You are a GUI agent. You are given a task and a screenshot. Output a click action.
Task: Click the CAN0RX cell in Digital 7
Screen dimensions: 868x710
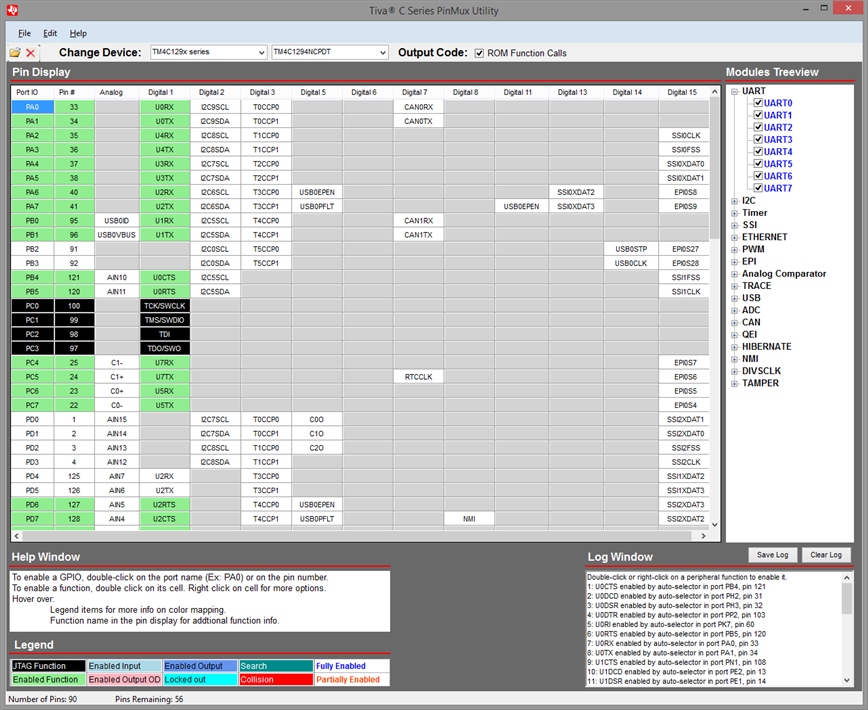pyautogui.click(x=418, y=107)
